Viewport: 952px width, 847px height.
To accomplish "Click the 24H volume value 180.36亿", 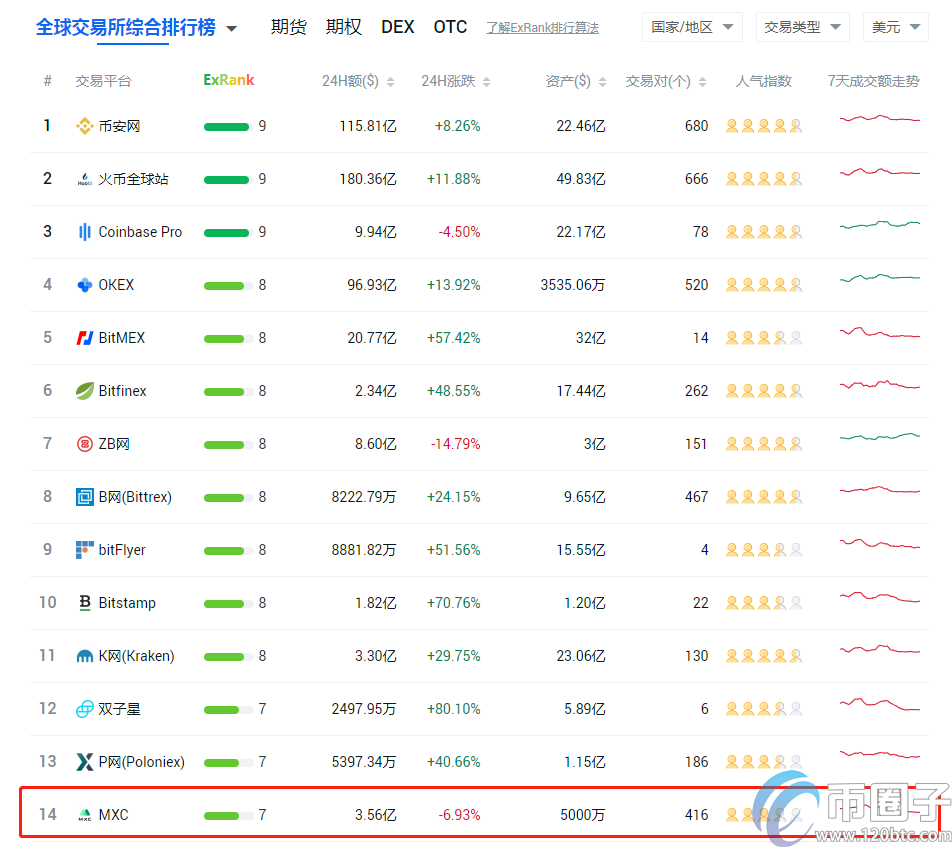I will click(368, 179).
